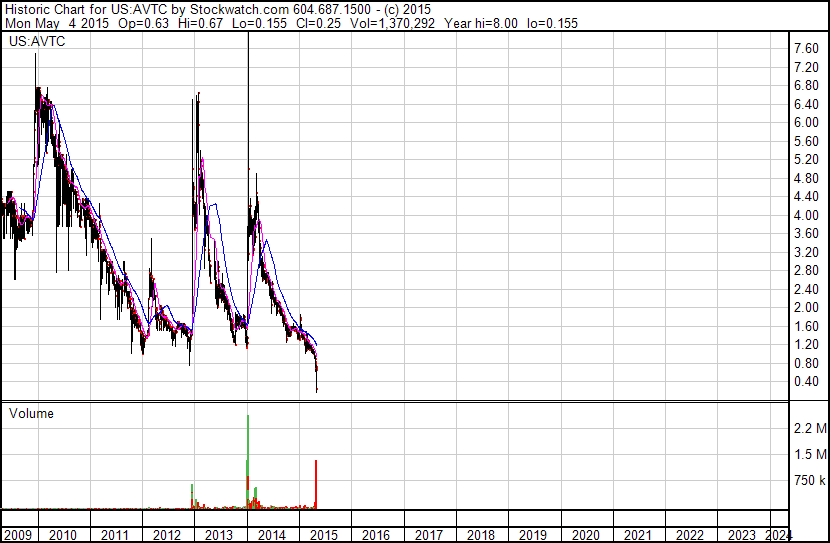Click the 2.2 M volume axis label
The width and height of the screenshot is (830, 543).
point(808,429)
